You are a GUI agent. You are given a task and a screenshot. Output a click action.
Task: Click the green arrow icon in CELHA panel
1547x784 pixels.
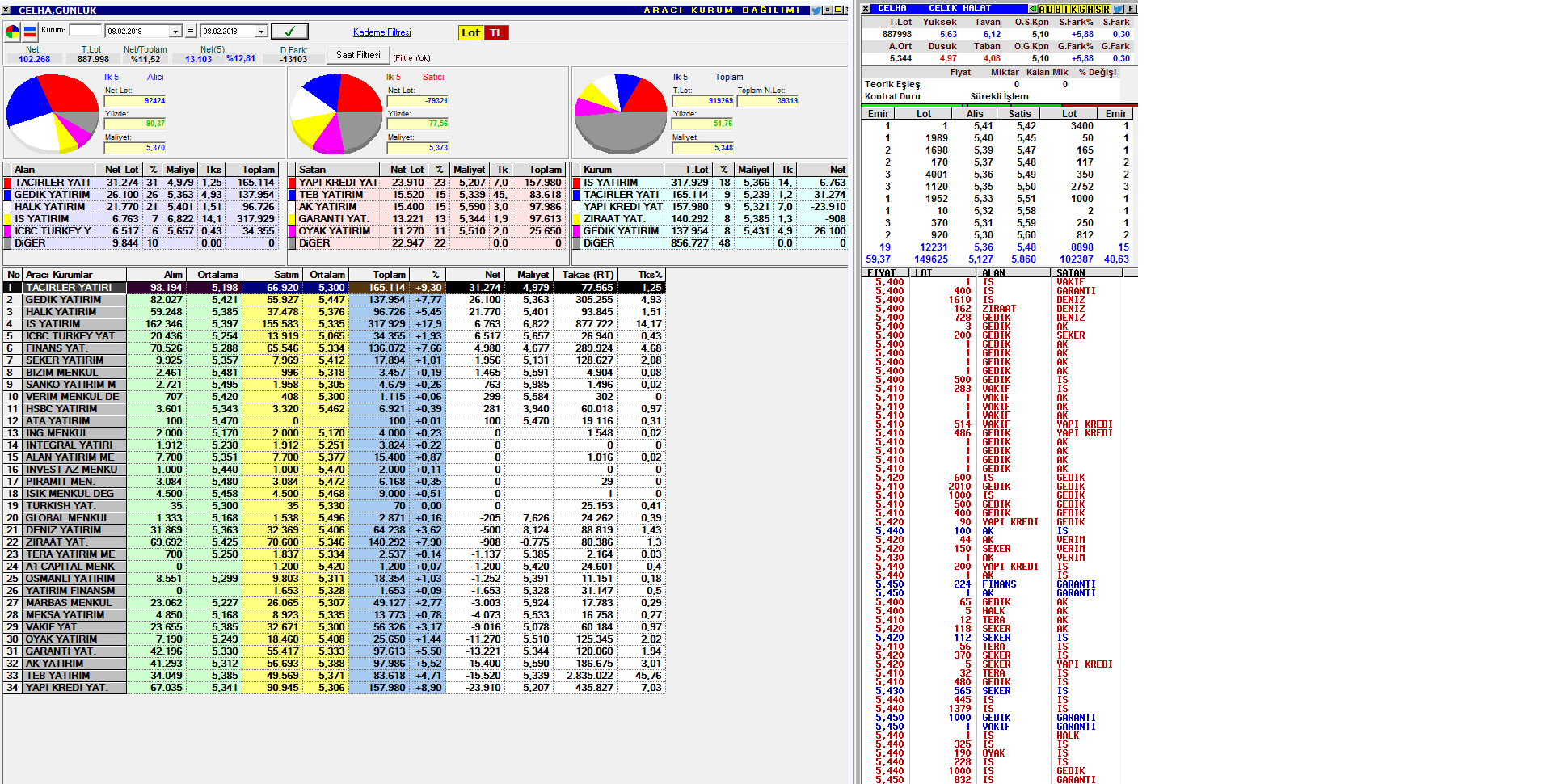click(x=1032, y=9)
